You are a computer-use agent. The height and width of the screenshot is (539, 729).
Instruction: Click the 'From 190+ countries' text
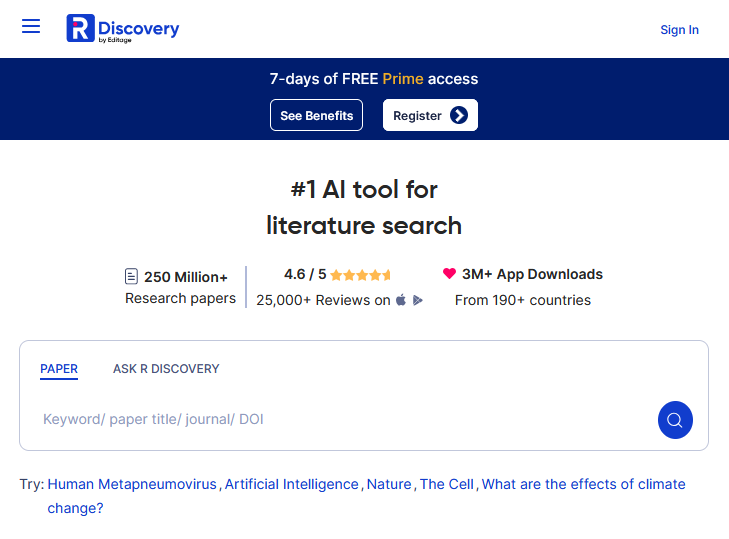point(523,300)
